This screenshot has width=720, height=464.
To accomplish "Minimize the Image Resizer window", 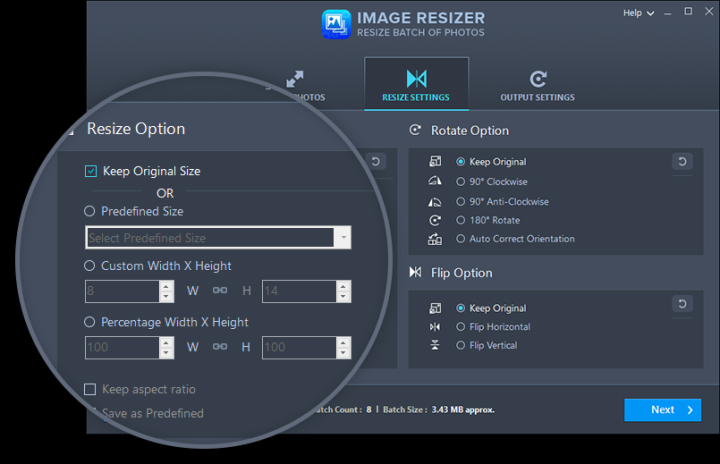I will 668,13.
